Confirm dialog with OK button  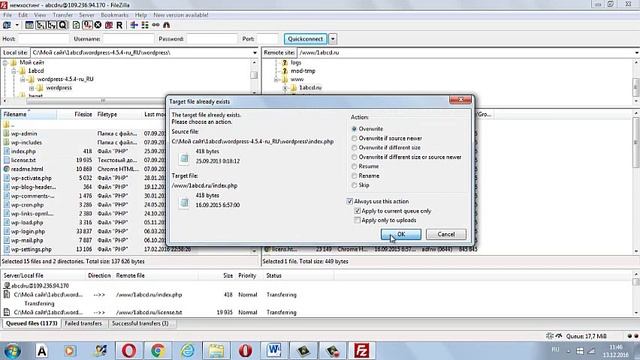click(401, 234)
